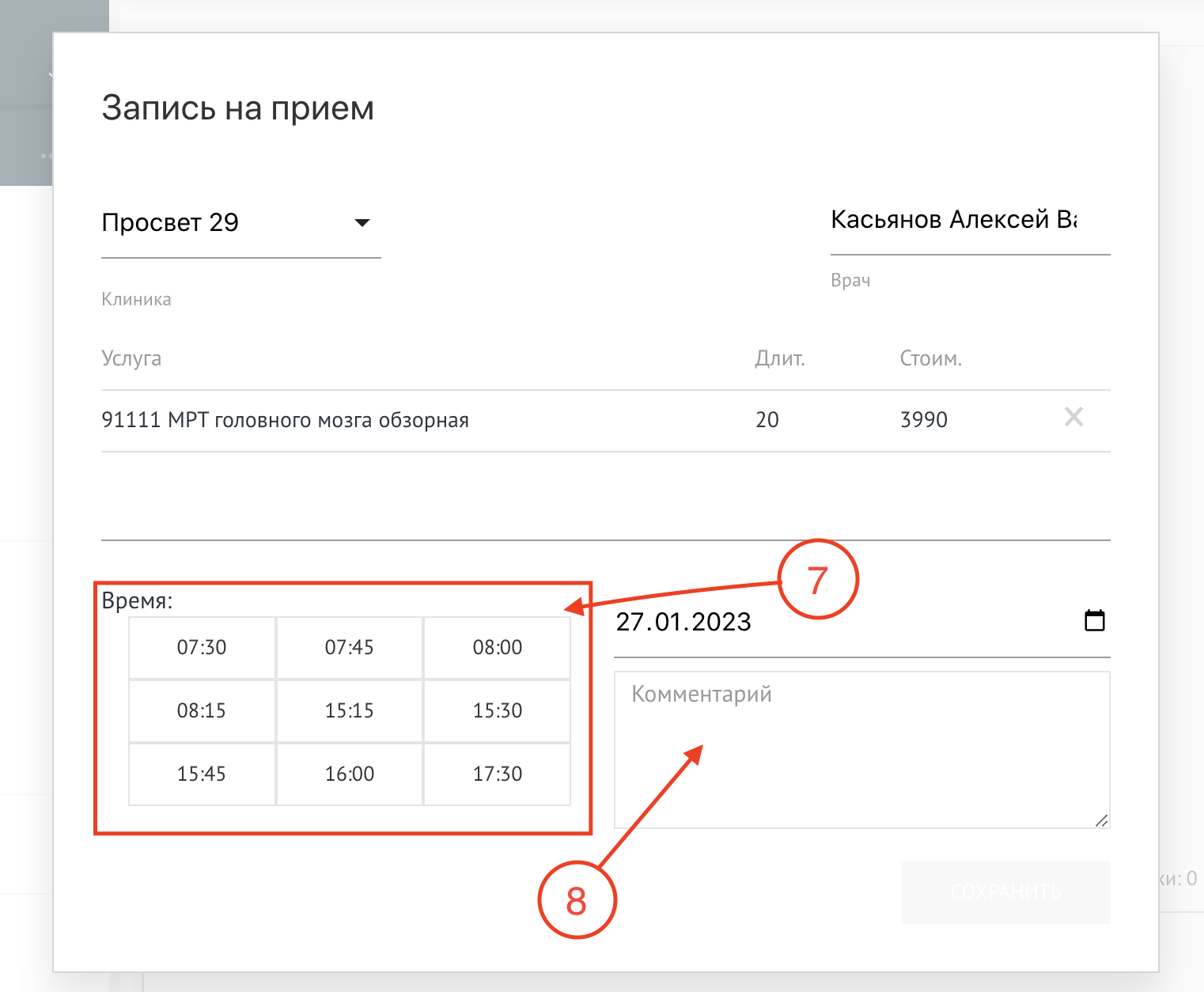Screen dimensions: 1204x992
Task: Select the 07:30 time slot
Action: (202, 648)
